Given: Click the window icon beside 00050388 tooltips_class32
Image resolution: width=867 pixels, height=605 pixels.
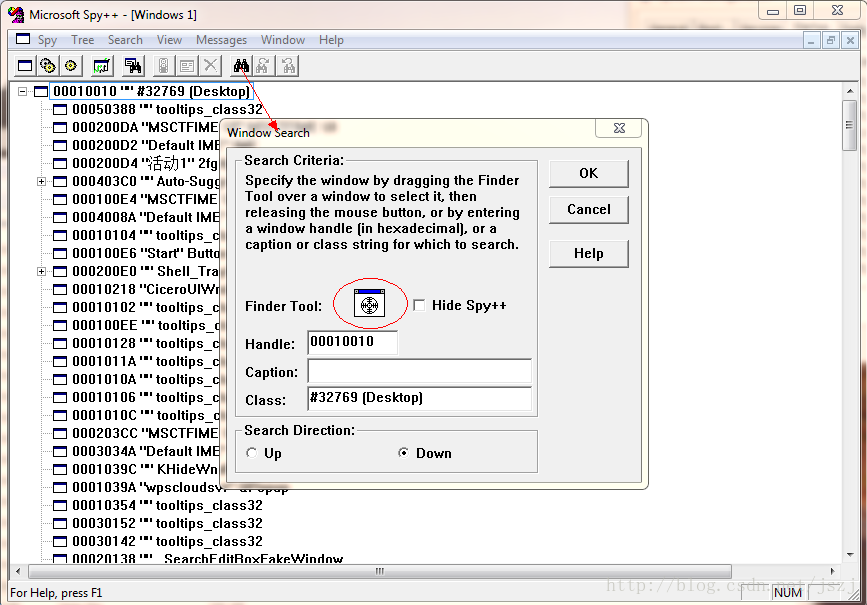Looking at the screenshot, I should [x=60, y=109].
